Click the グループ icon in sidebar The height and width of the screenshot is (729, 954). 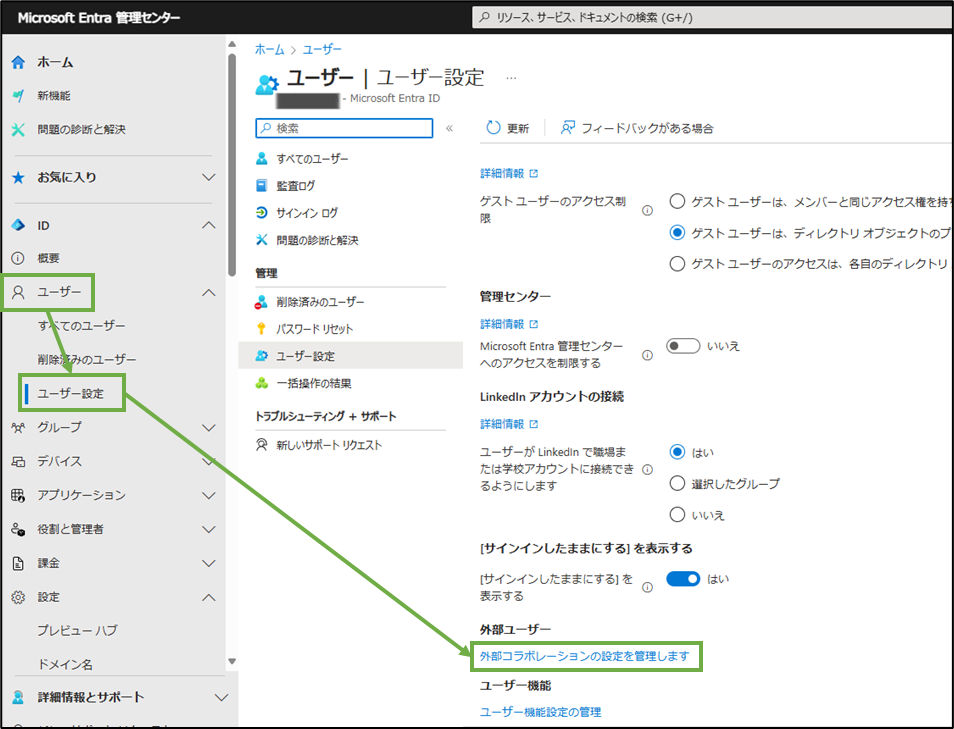(x=18, y=428)
